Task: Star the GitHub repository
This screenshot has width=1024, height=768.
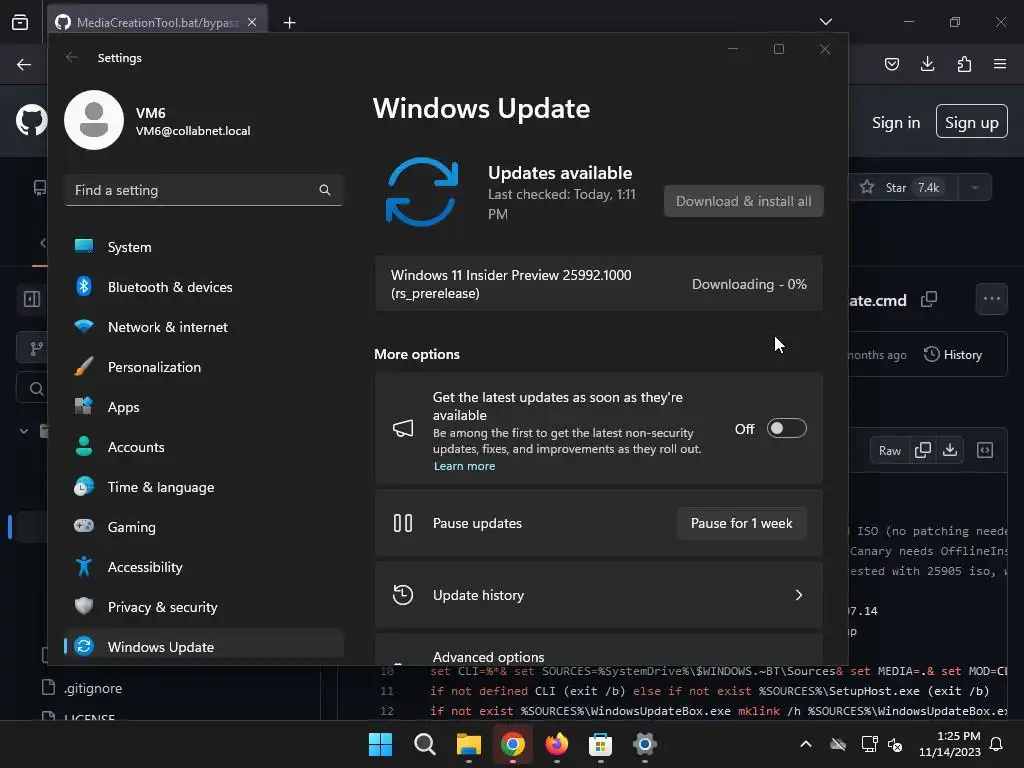Action: [x=903, y=187]
